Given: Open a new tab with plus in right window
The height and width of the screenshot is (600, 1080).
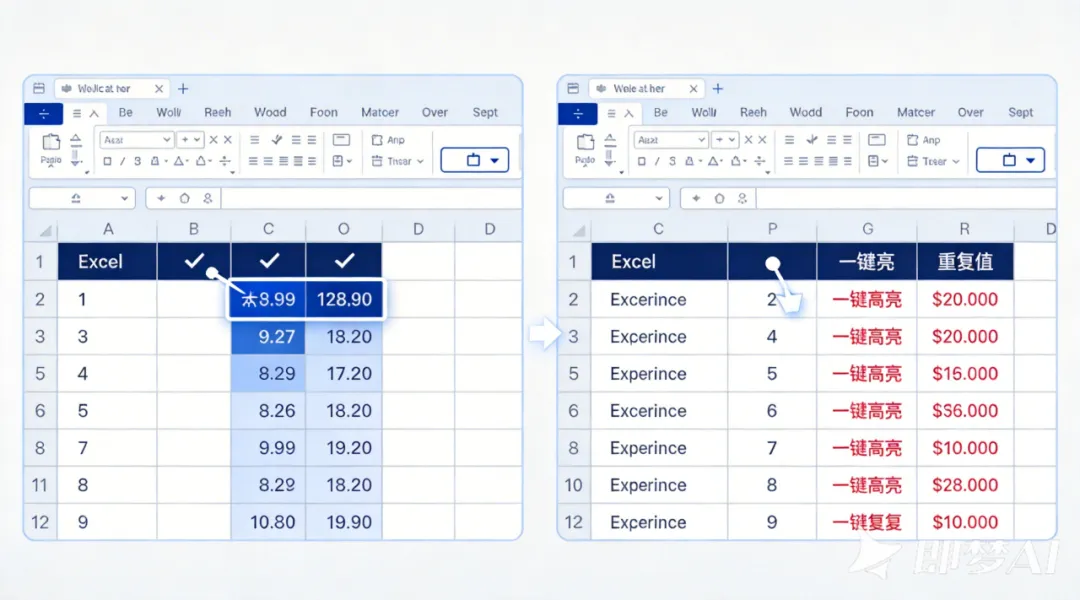Looking at the screenshot, I should point(718,89).
